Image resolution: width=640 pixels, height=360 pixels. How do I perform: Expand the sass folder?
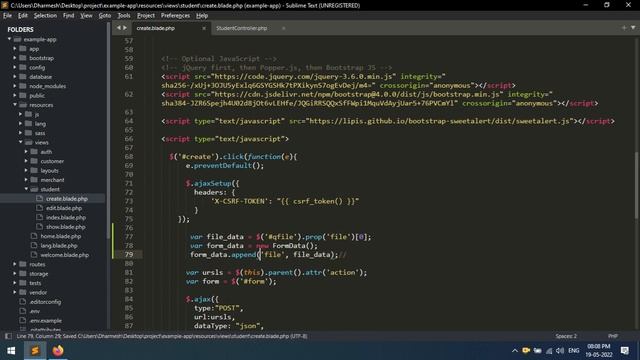click(x=20, y=133)
